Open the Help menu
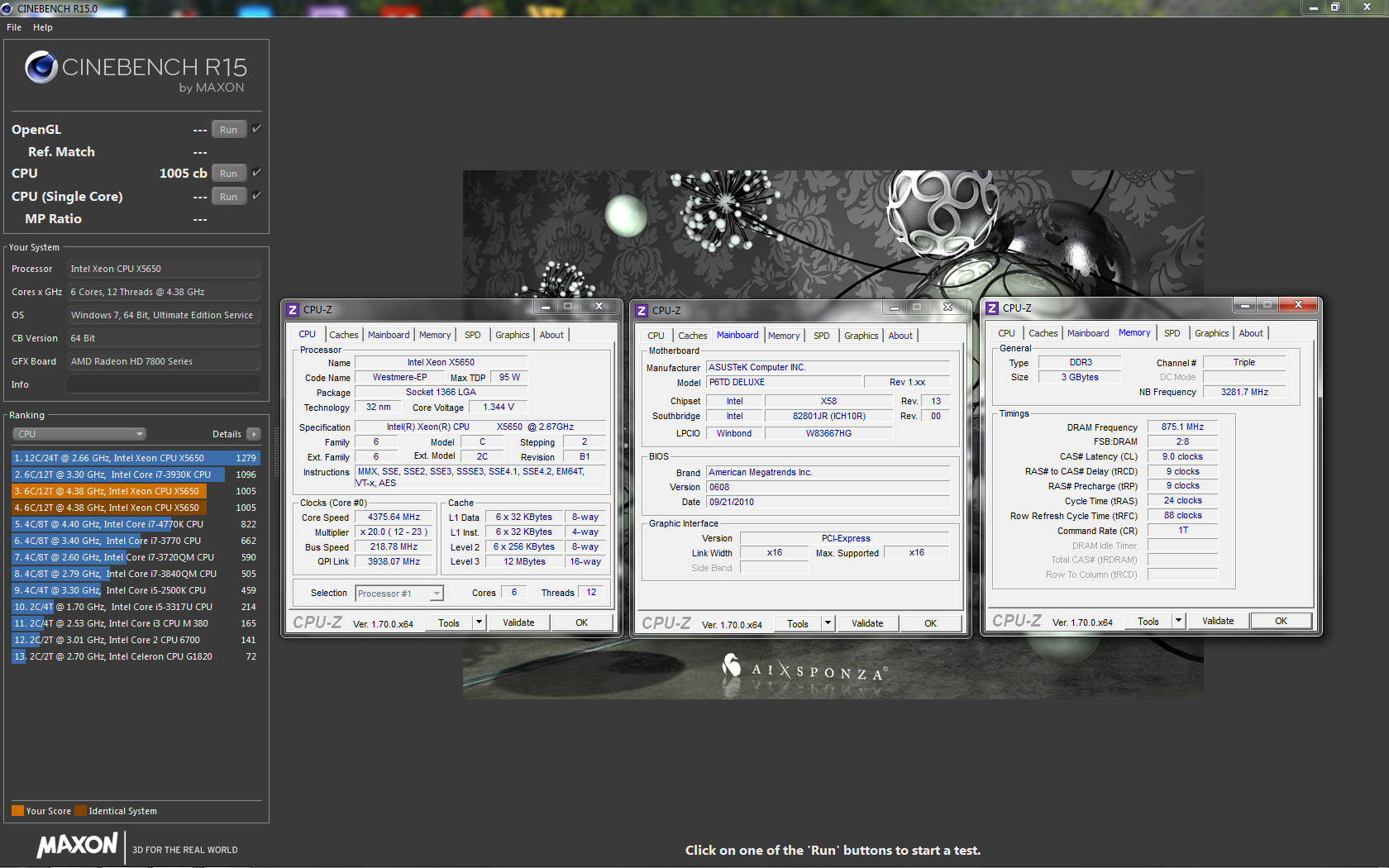Viewport: 1389px width, 868px height. pos(43,27)
